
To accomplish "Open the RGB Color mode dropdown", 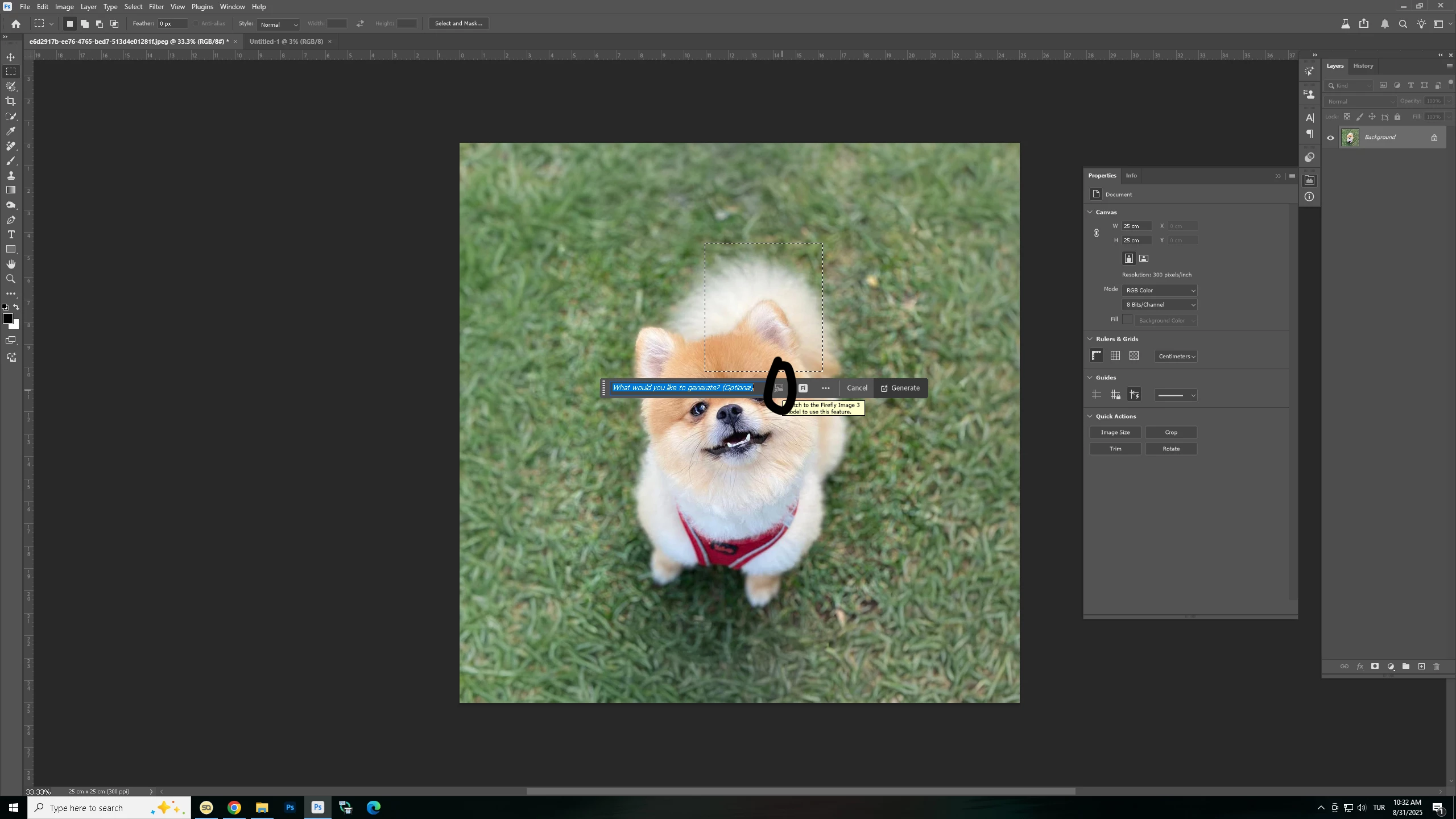I will pos(1159,290).
